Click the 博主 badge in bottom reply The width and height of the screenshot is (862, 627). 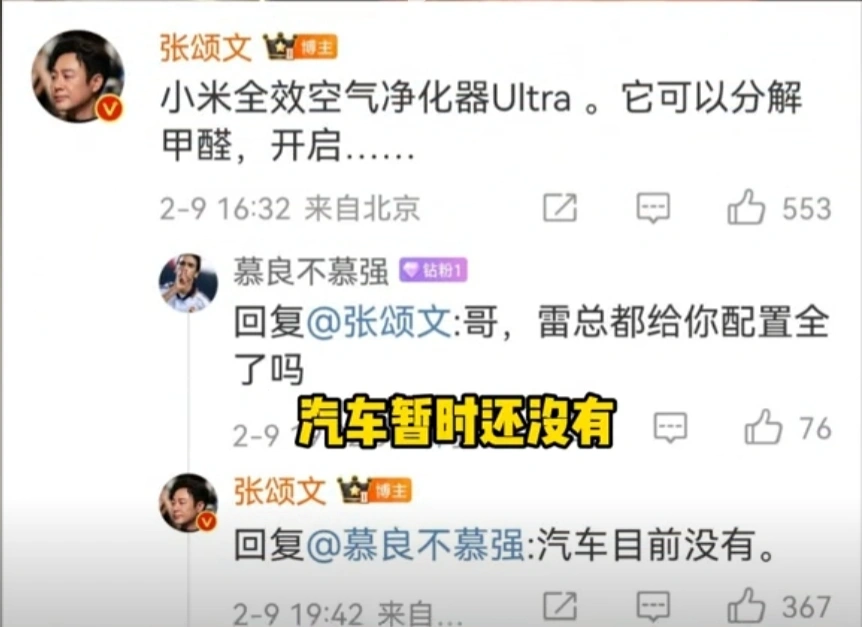(374, 490)
